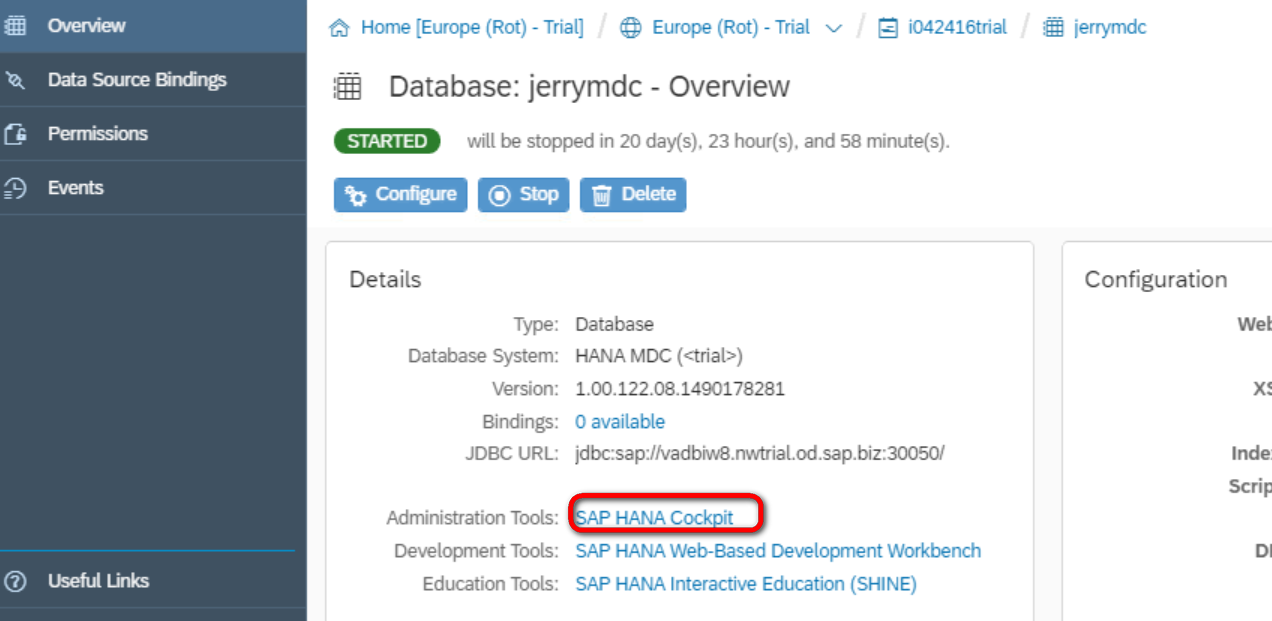Click the Delete button

click(633, 194)
